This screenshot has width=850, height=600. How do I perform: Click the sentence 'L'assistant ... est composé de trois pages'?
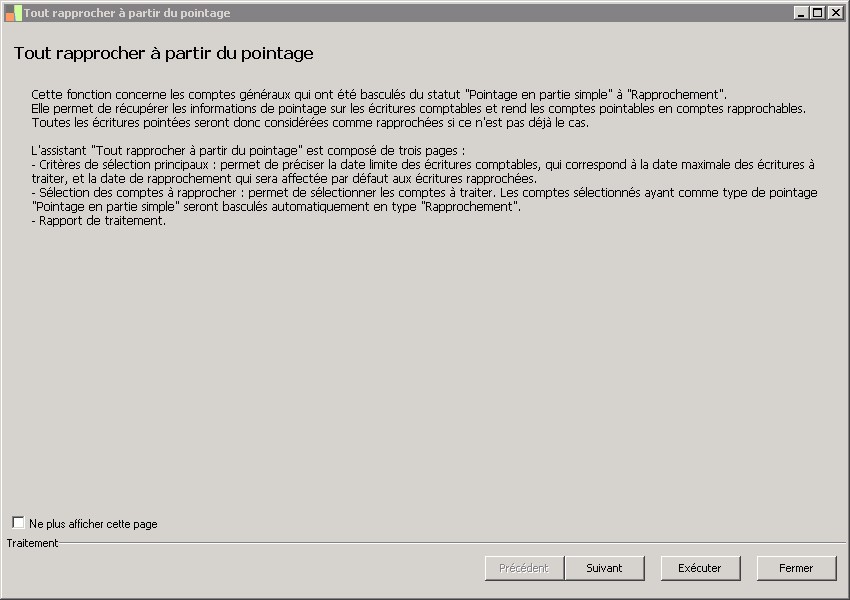249,150
